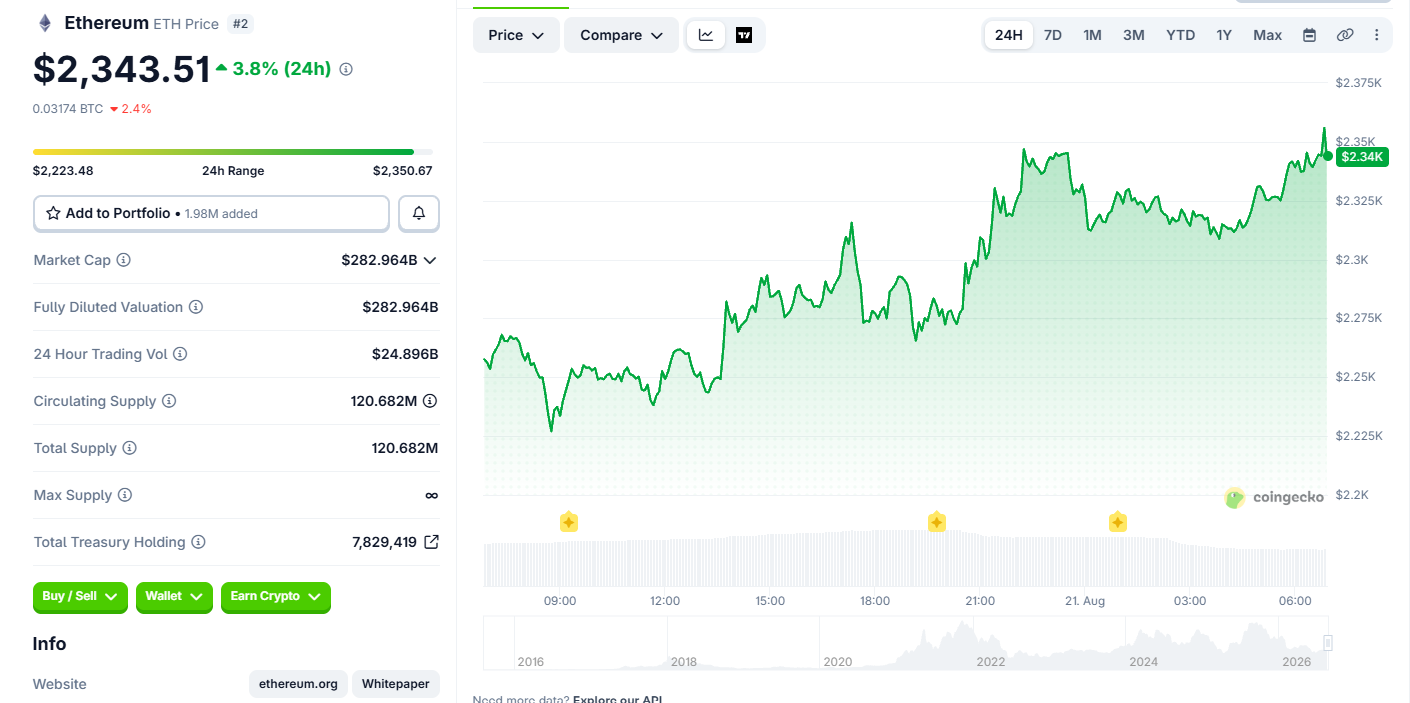Select the YTD time range
The image size is (1410, 703).
pos(1180,35)
